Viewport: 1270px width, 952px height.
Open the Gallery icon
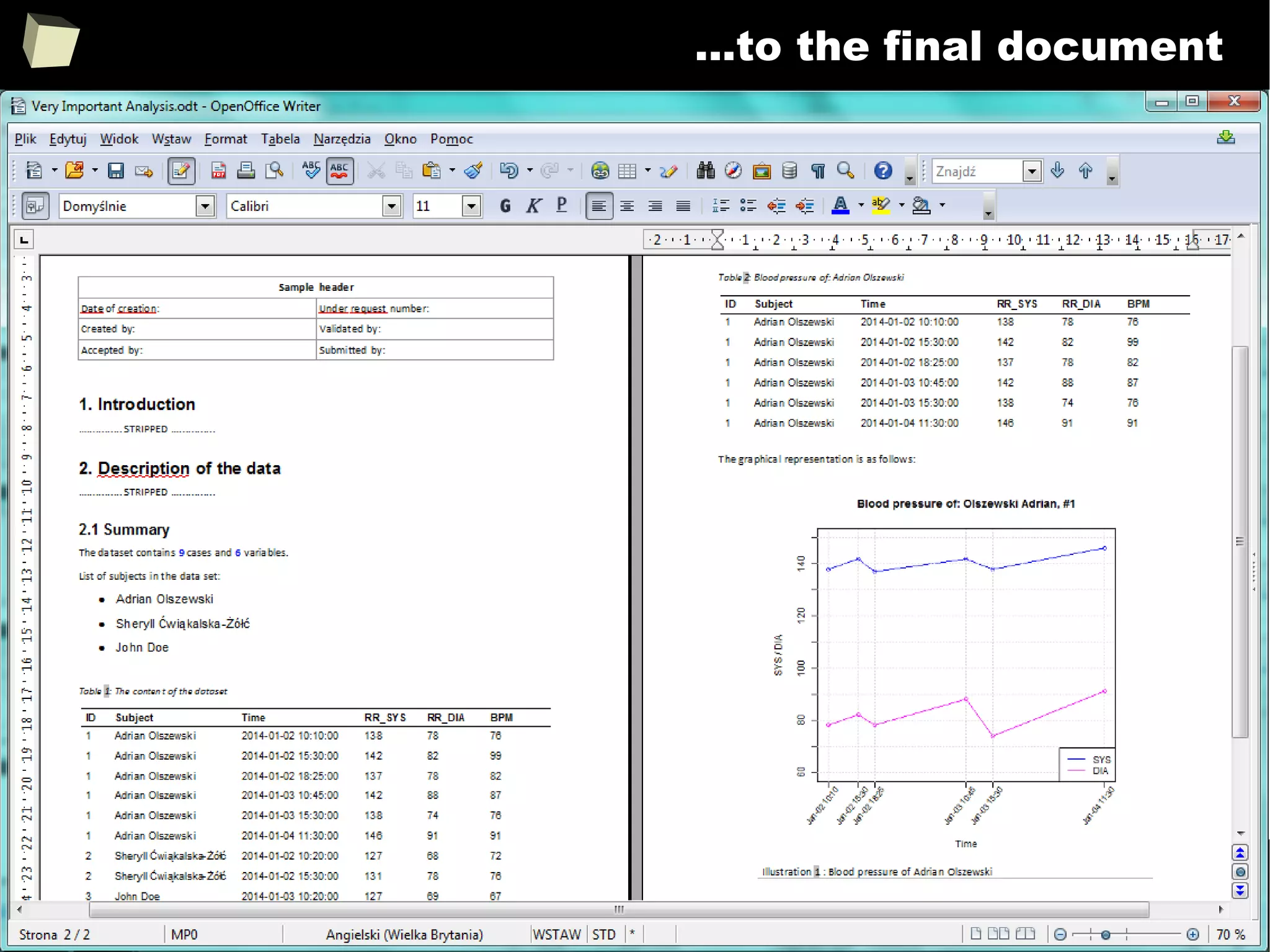762,171
